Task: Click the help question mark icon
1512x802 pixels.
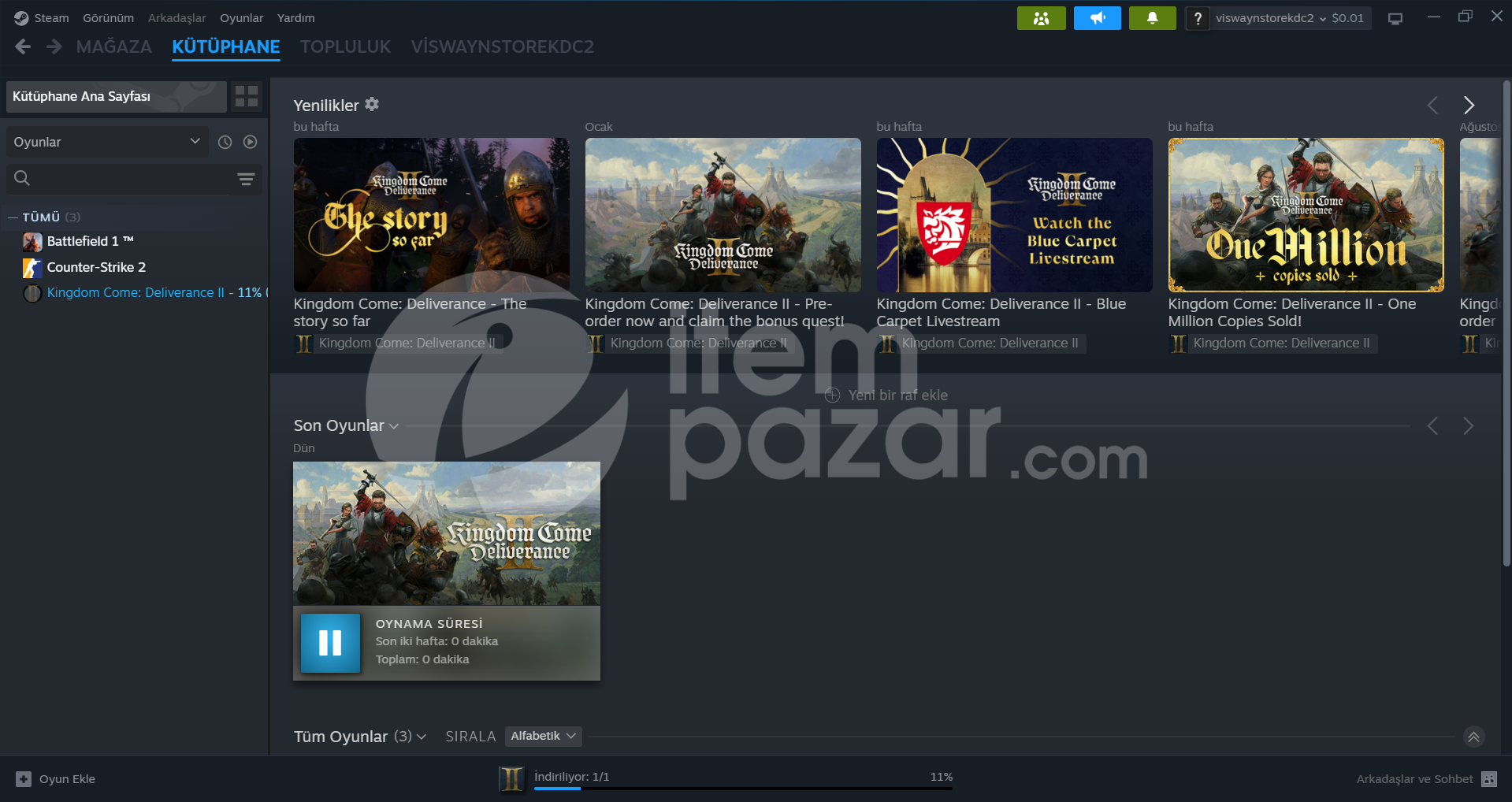Action: (x=1197, y=18)
